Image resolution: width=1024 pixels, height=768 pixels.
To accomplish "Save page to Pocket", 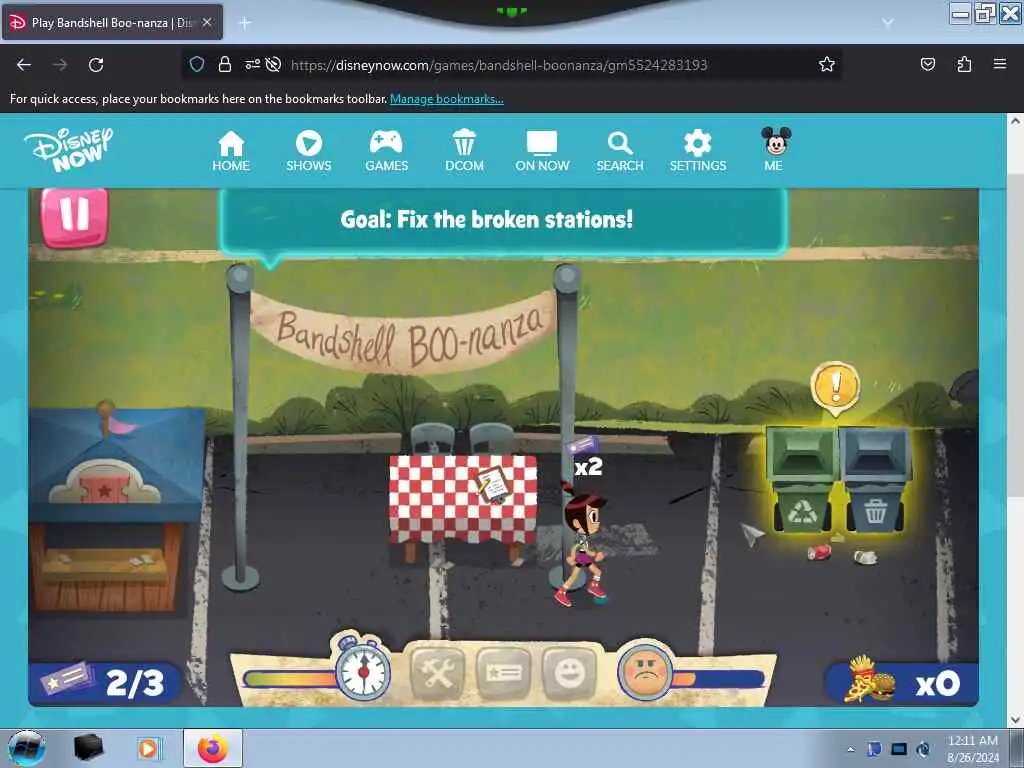I will (x=927, y=64).
